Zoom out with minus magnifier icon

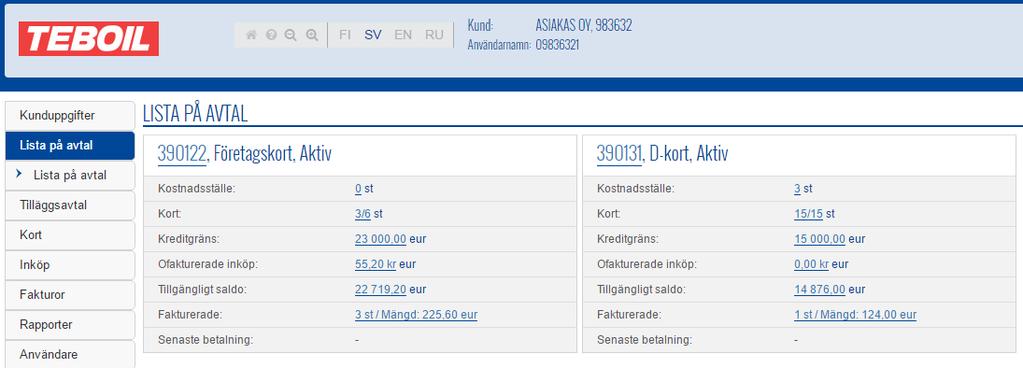[290, 35]
